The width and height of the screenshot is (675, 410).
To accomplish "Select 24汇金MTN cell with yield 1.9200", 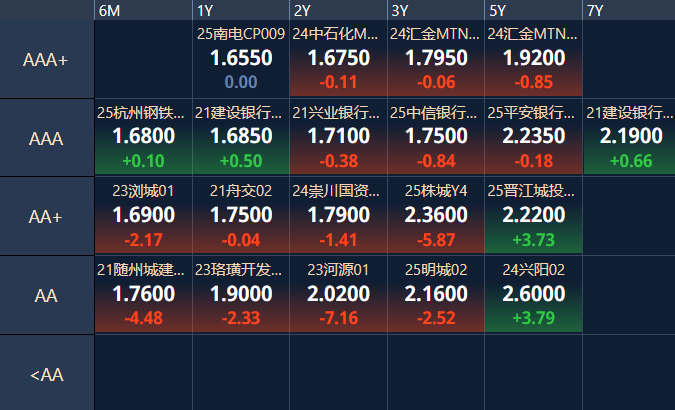I will click(532, 59).
